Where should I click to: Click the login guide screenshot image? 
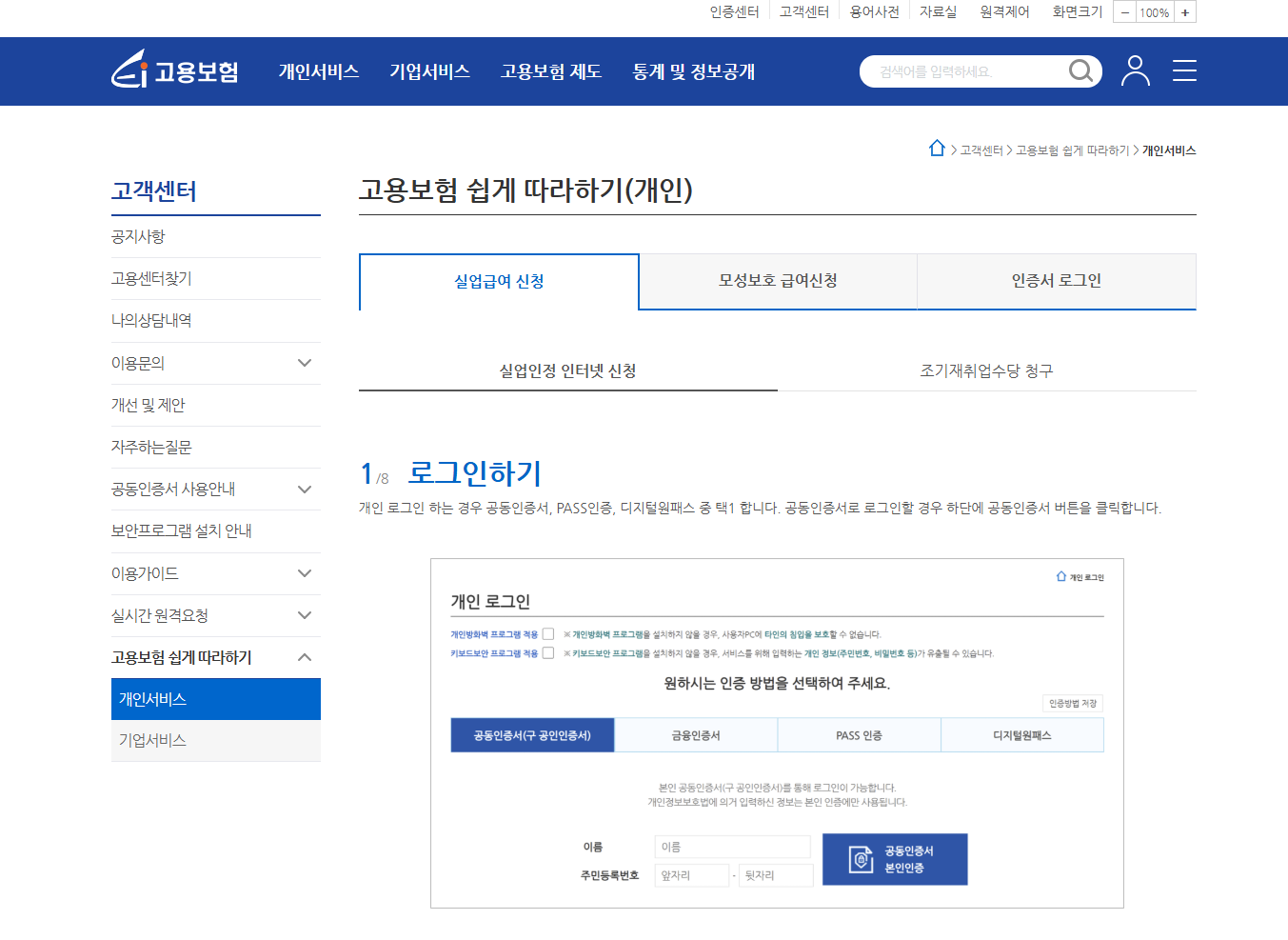(777, 733)
